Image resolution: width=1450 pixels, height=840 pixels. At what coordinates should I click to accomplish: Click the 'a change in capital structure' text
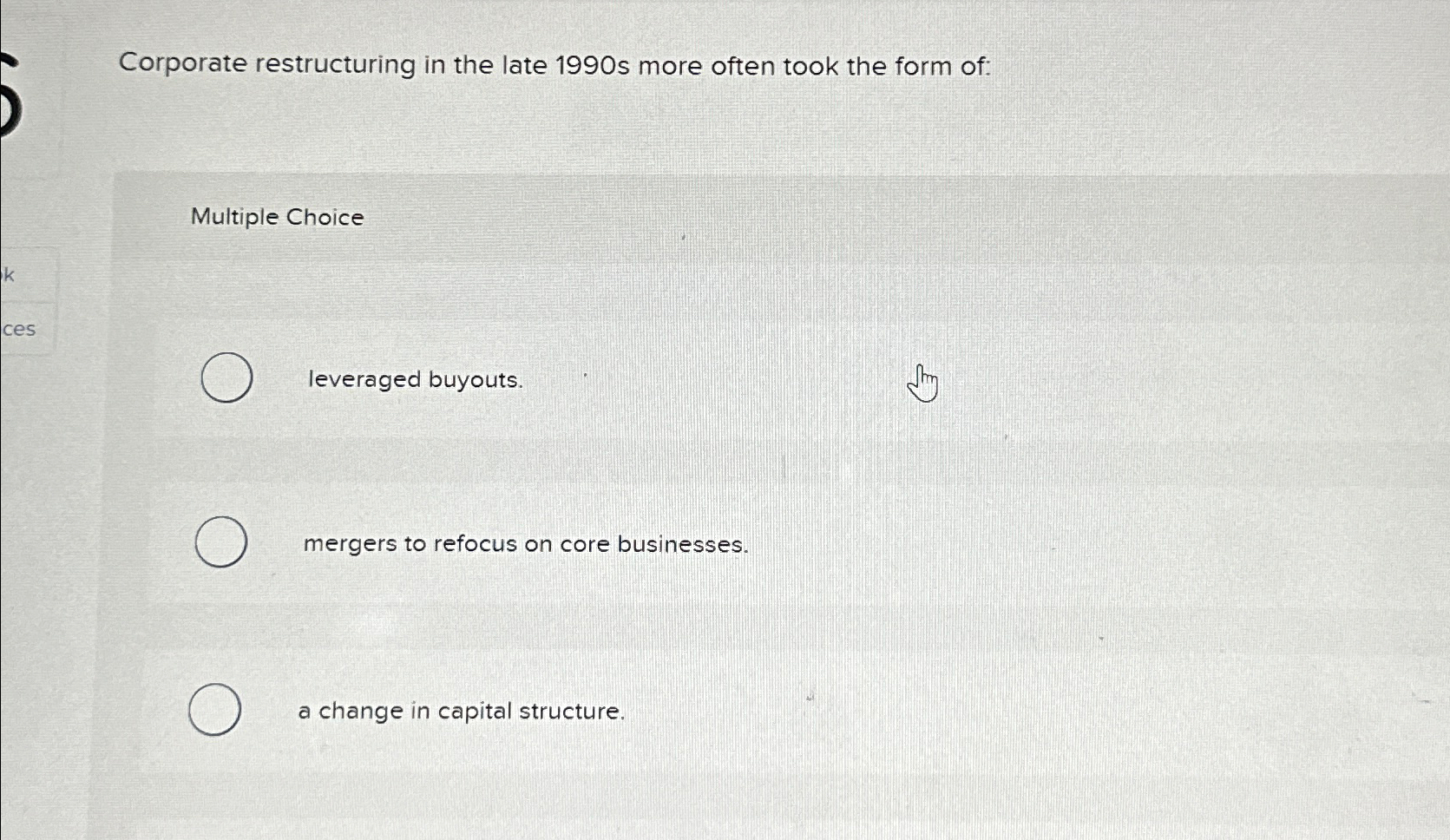click(462, 712)
